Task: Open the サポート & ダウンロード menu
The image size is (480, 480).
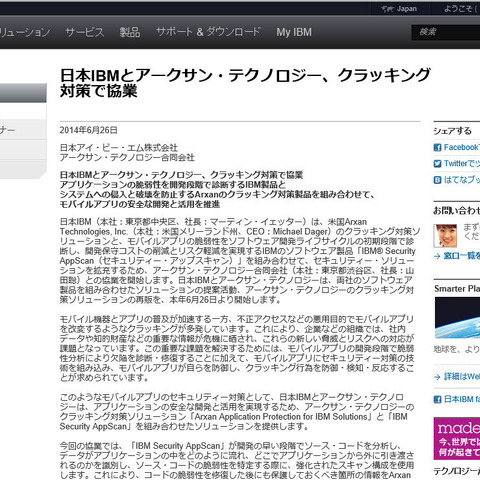Action: (208, 32)
